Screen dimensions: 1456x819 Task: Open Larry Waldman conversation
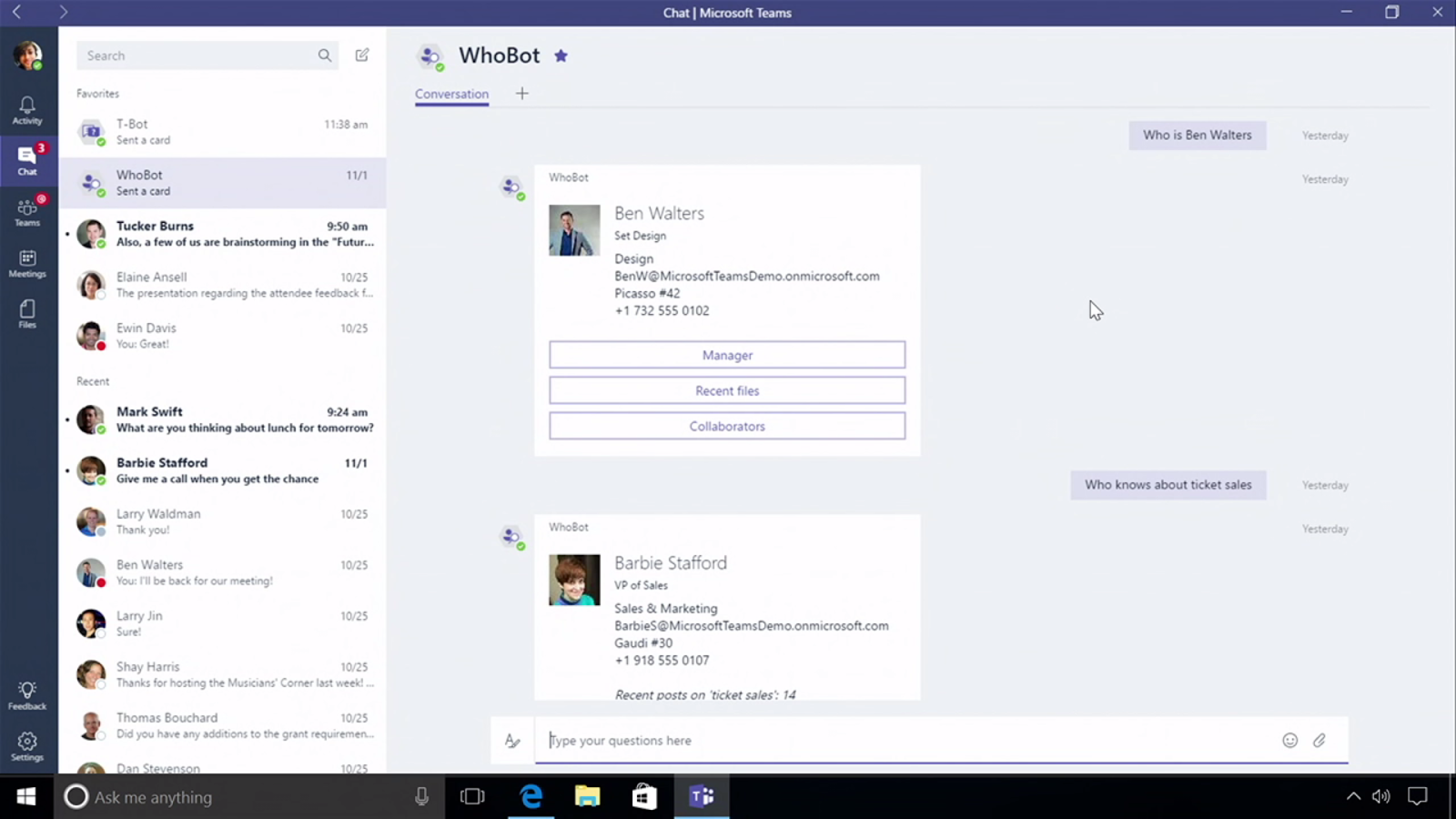point(222,521)
